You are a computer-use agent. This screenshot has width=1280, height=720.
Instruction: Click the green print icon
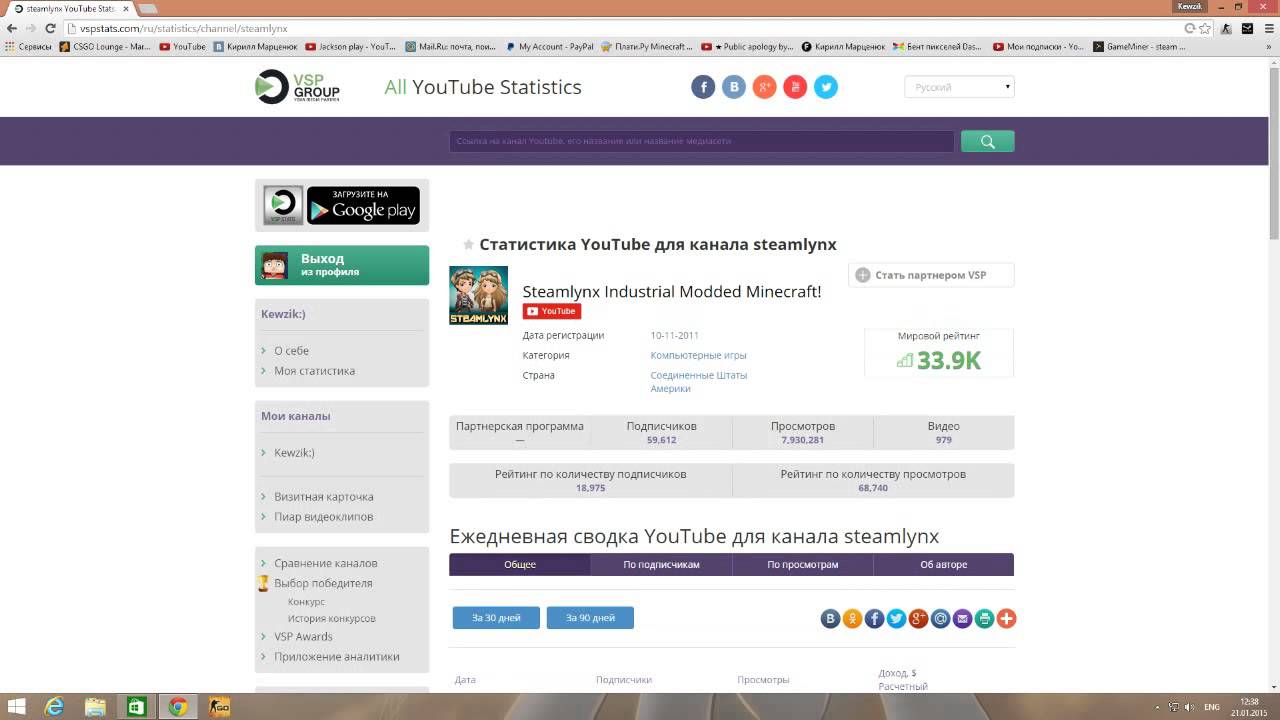tap(984, 619)
